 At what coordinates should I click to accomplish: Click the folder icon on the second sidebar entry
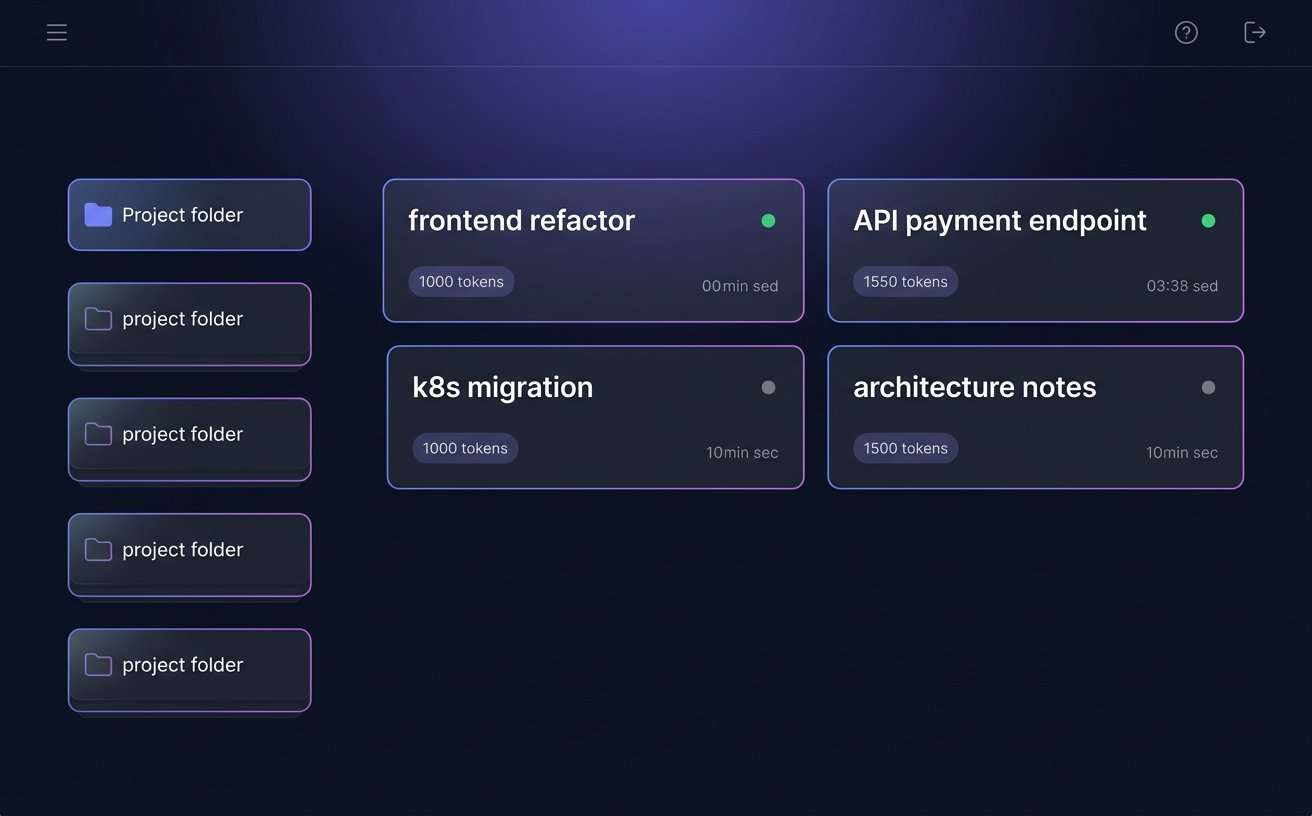(97, 318)
